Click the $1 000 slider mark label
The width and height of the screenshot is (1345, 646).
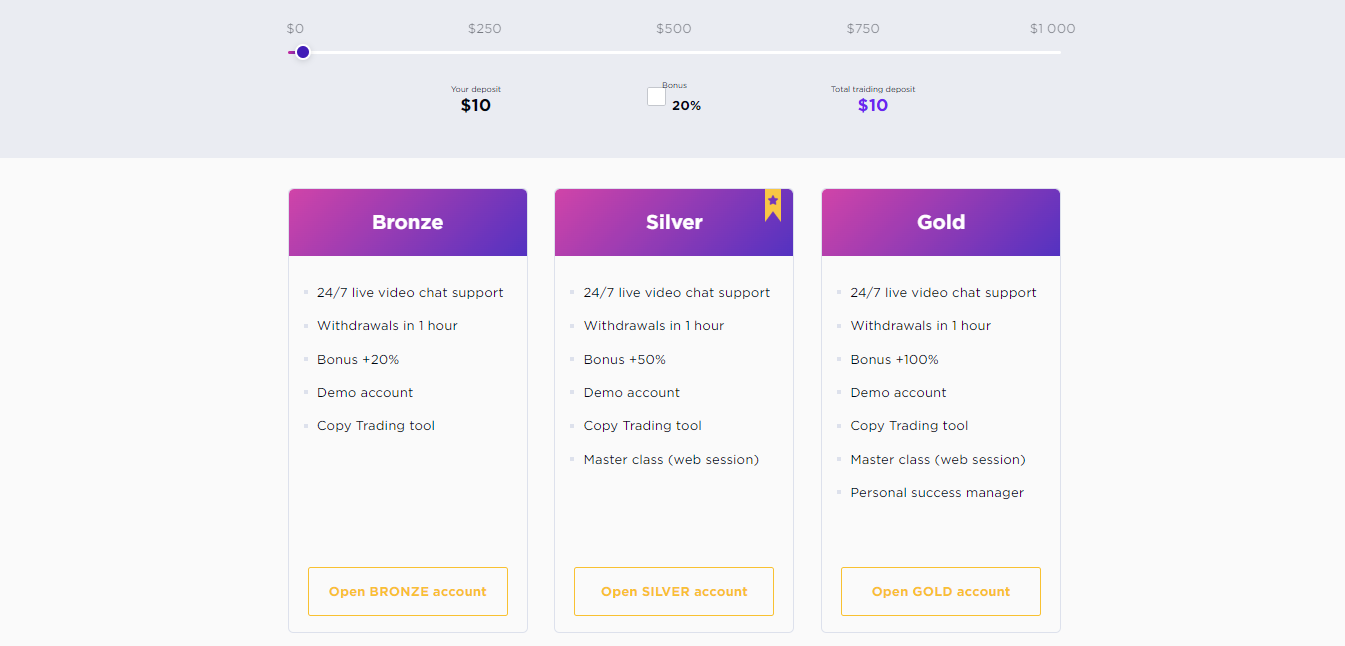1052,29
